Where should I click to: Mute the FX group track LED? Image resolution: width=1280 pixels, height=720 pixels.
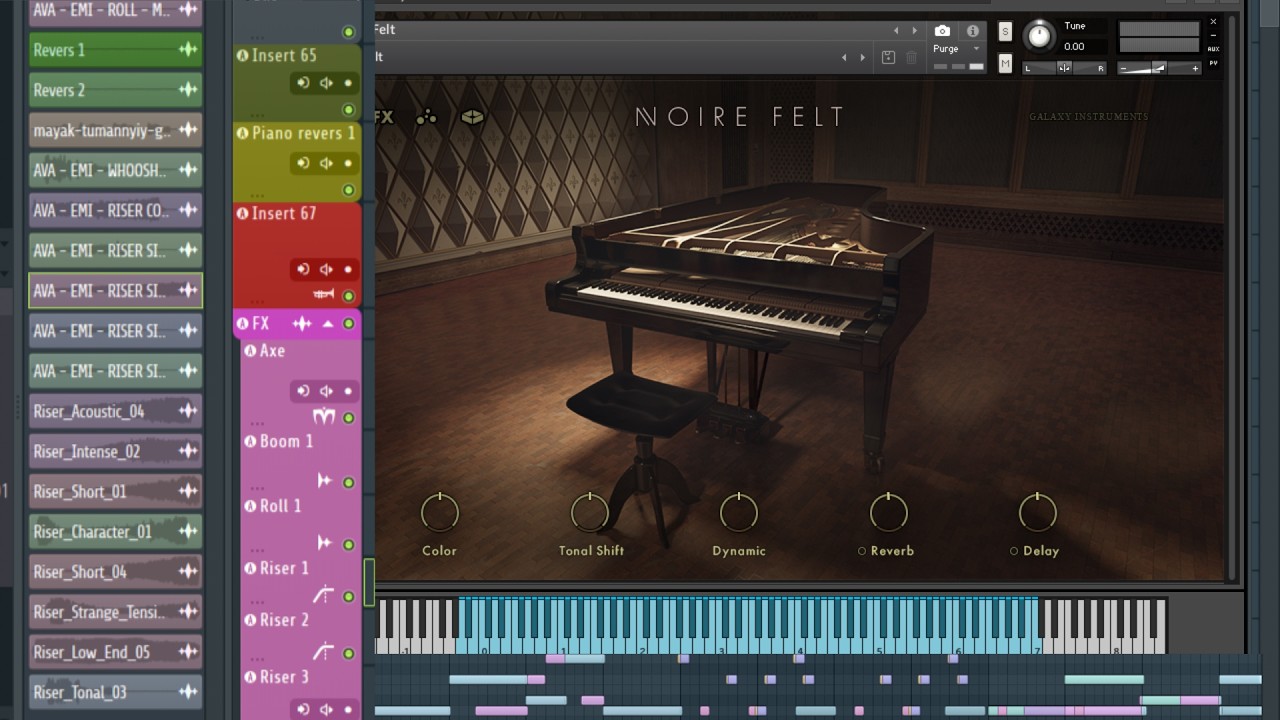[349, 324]
